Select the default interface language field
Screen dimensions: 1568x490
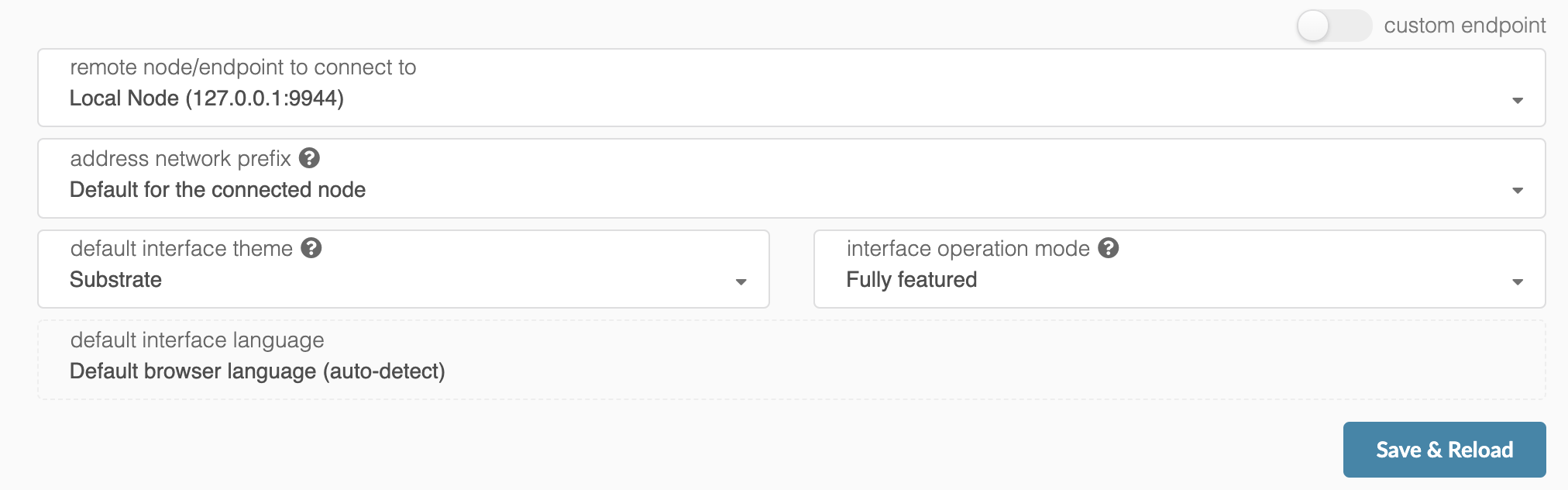pos(792,360)
